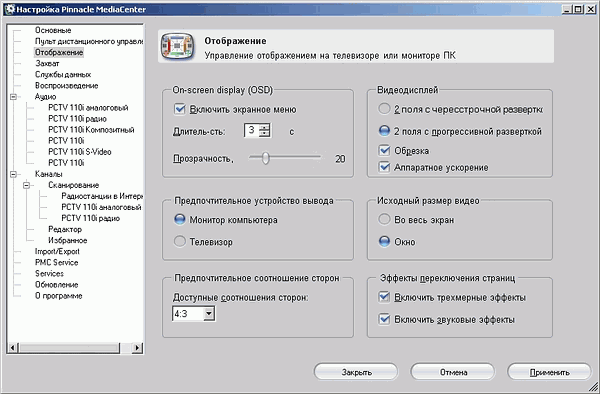Open Захват settings page

click(x=47, y=63)
